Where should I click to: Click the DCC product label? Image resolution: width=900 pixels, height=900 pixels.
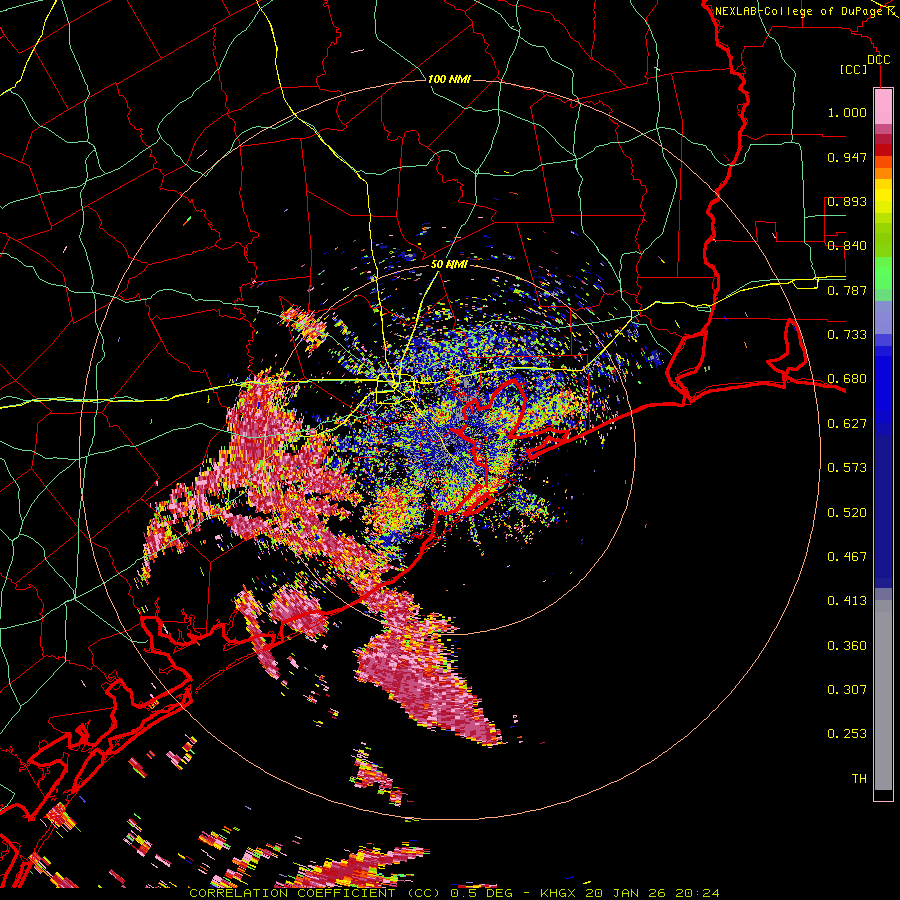click(x=878, y=60)
